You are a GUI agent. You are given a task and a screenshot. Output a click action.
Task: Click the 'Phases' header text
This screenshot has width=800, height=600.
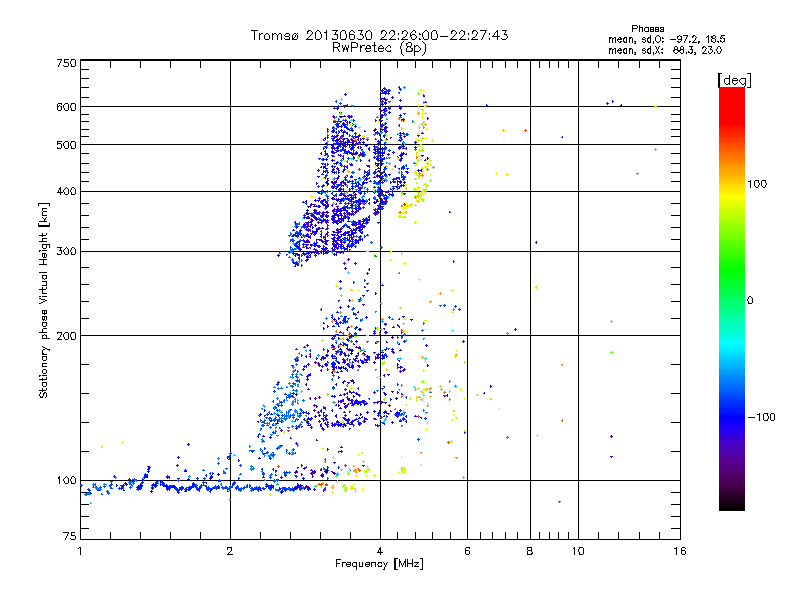647,29
